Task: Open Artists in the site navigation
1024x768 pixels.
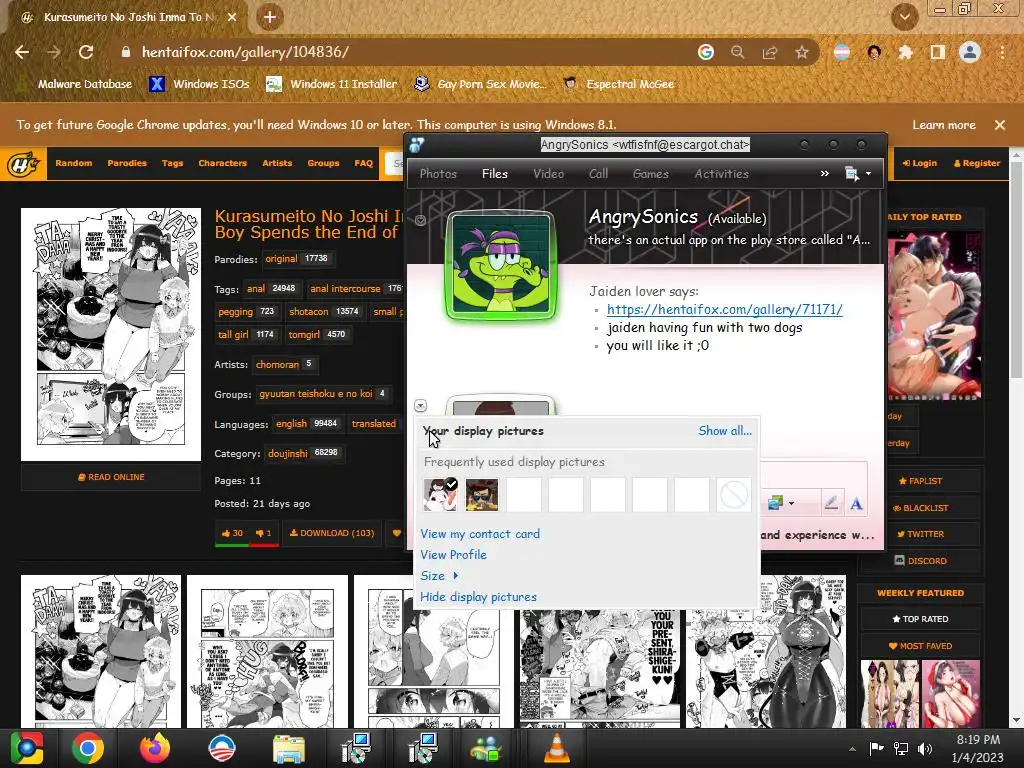Action: tap(277, 163)
